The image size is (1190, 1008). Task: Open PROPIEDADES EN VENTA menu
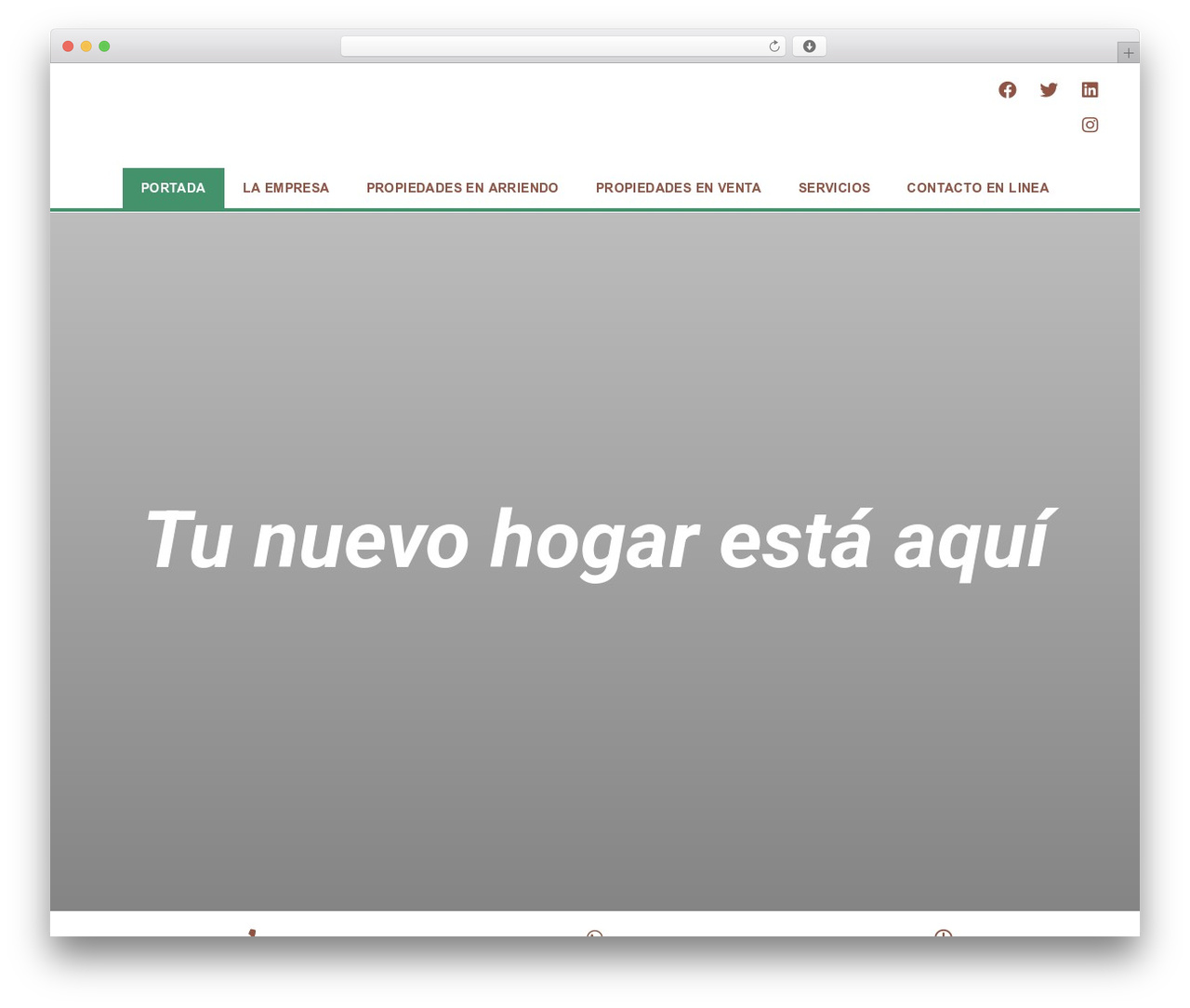678,188
